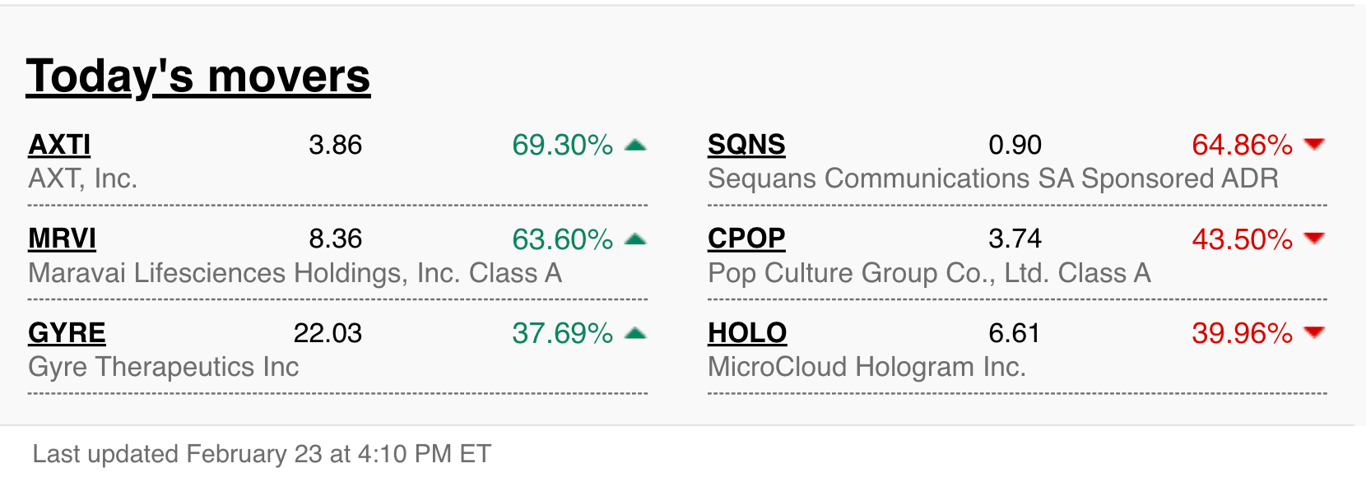Click the Last updated February 23 timestamp
1366x482 pixels.
click(262, 454)
